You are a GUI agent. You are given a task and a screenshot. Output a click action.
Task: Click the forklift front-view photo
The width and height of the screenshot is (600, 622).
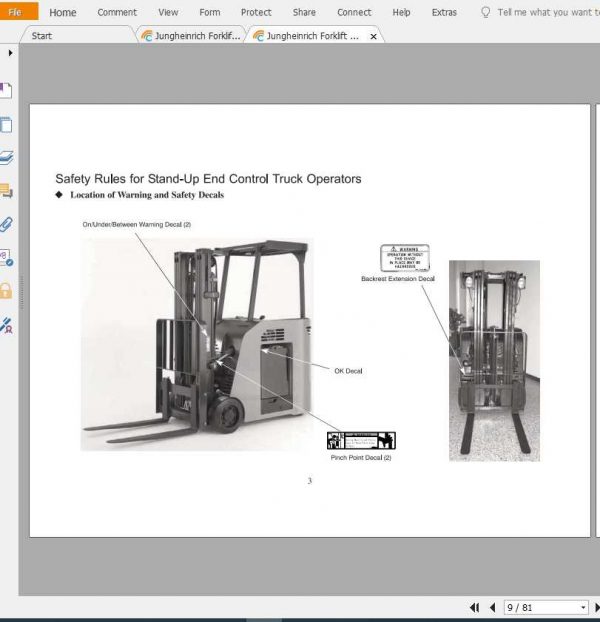[494, 361]
